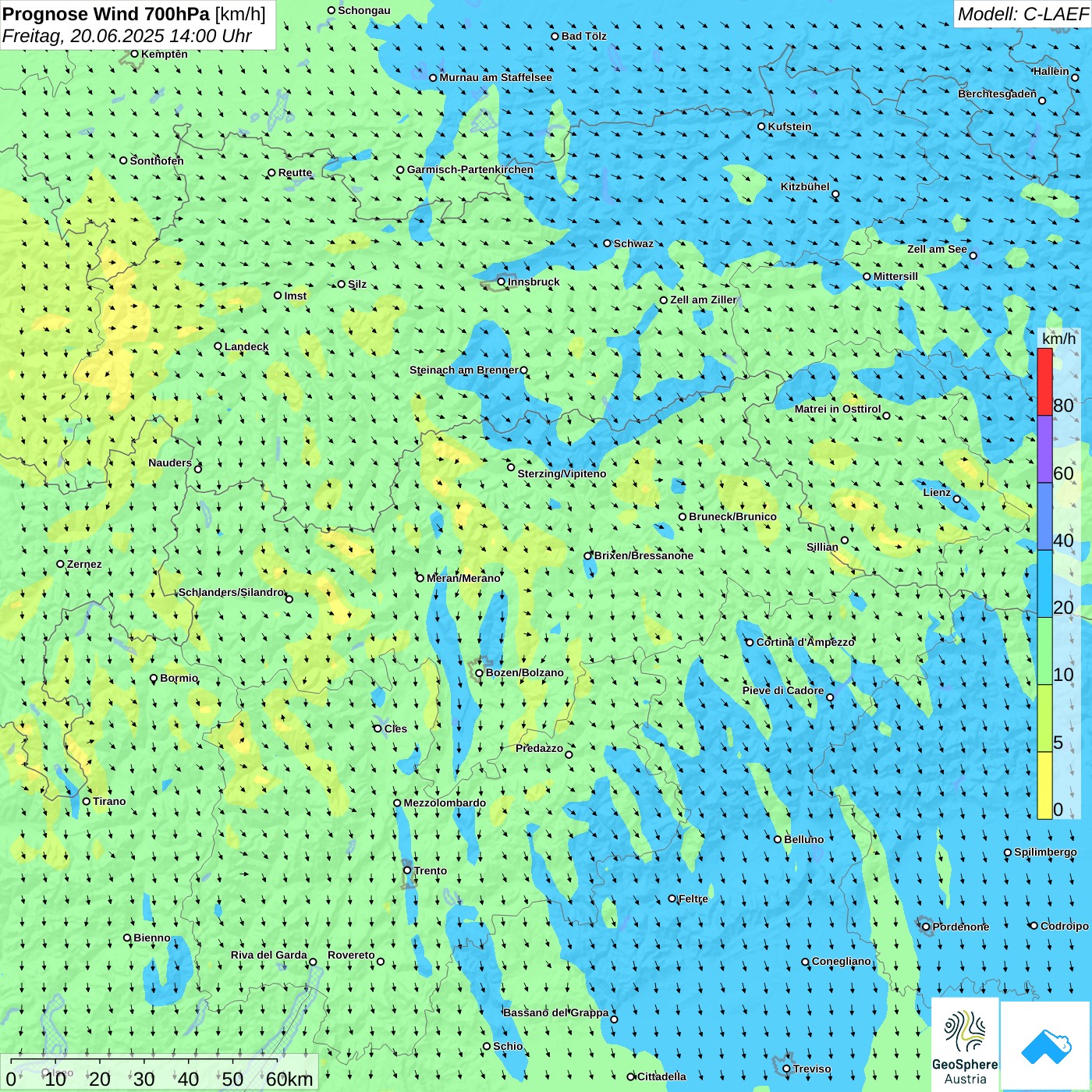Click the Landeck location marker
The height and width of the screenshot is (1092, 1092).
click(x=218, y=346)
